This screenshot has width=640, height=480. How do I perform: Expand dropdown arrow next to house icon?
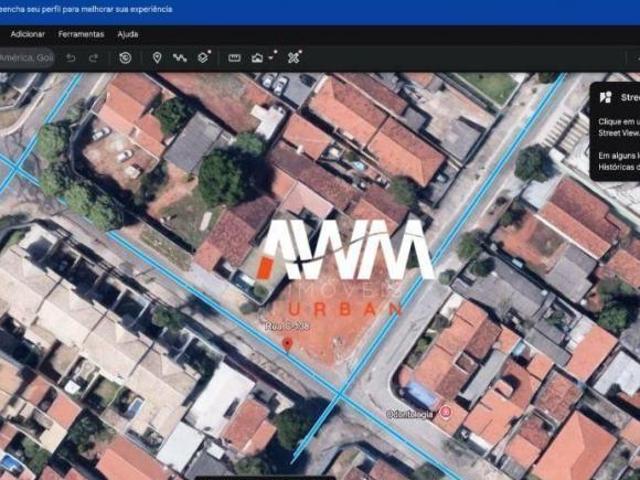point(272,56)
